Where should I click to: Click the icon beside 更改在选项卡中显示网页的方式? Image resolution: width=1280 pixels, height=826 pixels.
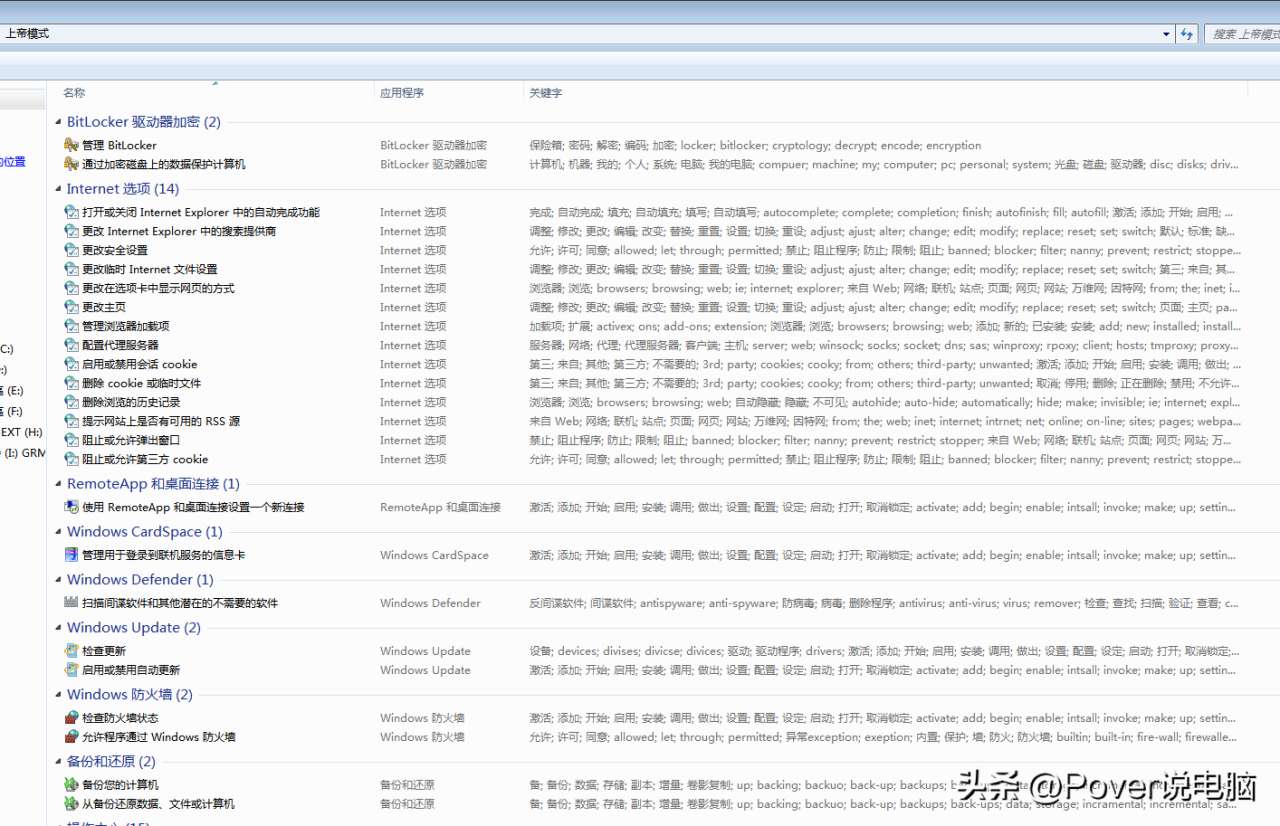coord(71,288)
